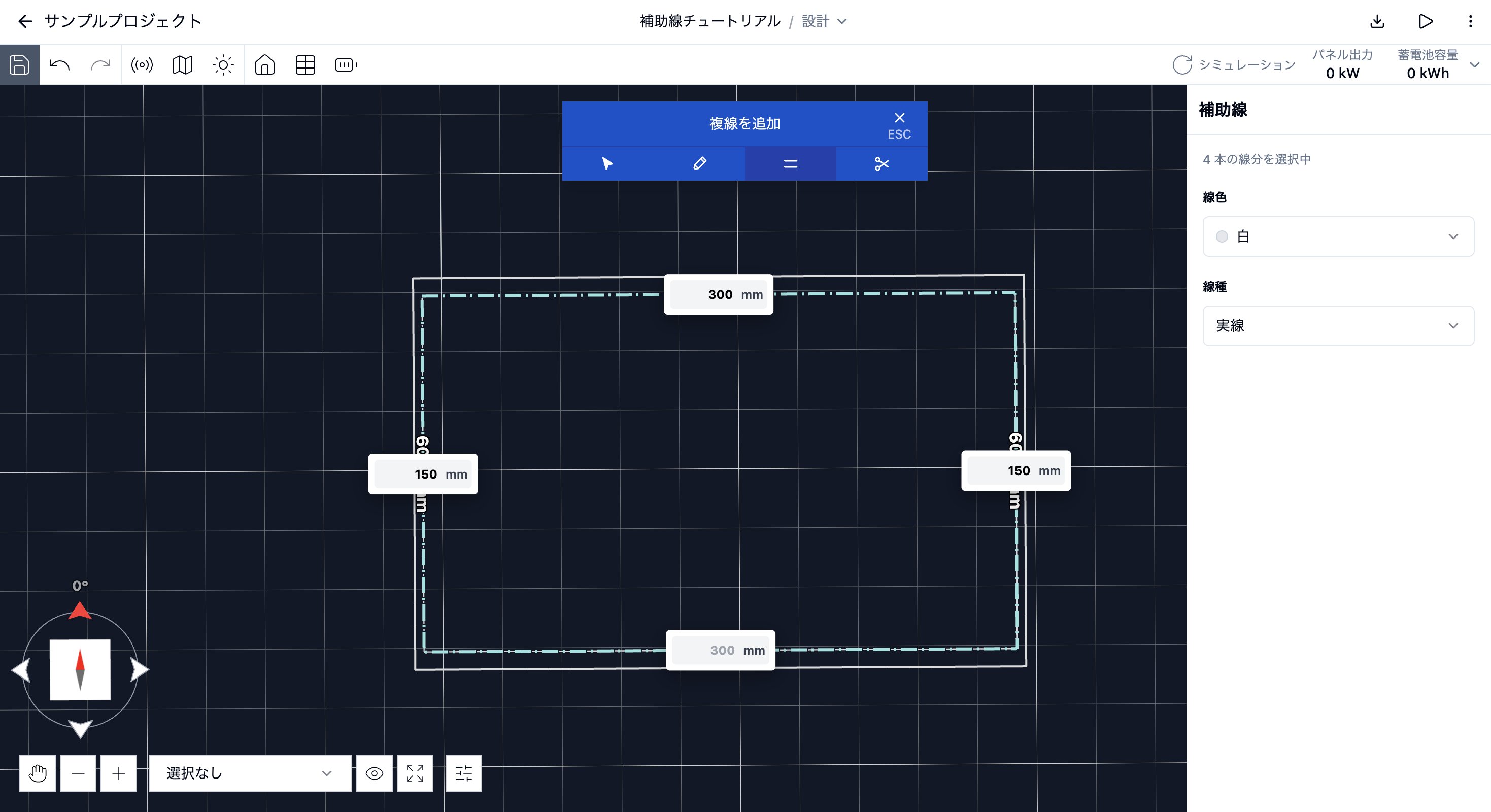Click the compass needle center square

point(80,669)
